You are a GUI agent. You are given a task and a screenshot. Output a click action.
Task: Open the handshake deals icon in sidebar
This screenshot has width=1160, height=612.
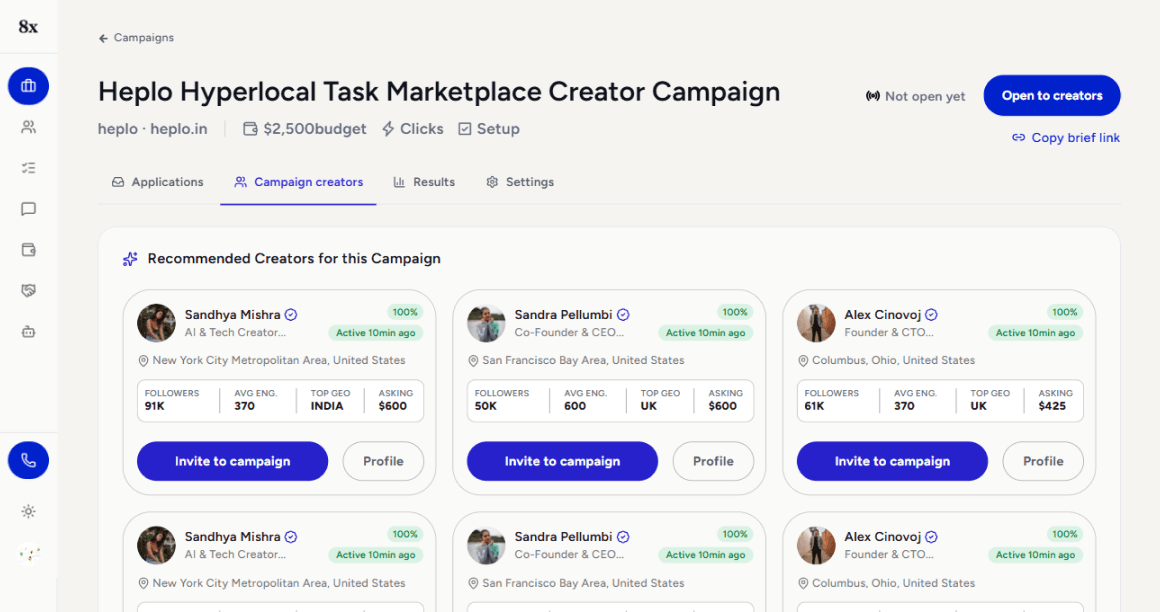point(28,291)
